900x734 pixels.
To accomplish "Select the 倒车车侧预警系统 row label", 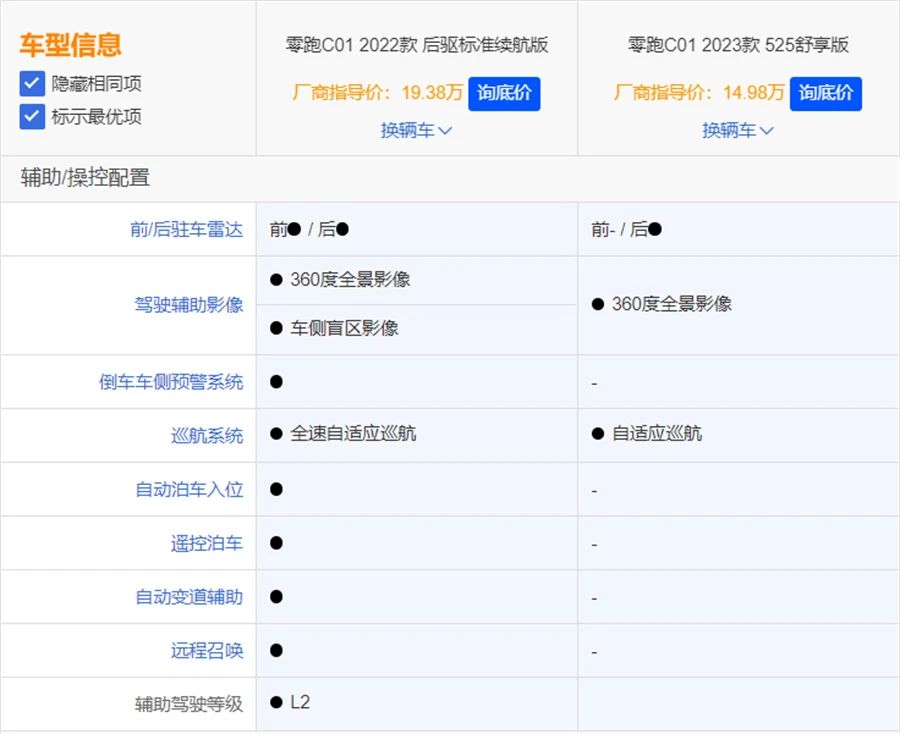I will tap(171, 382).
